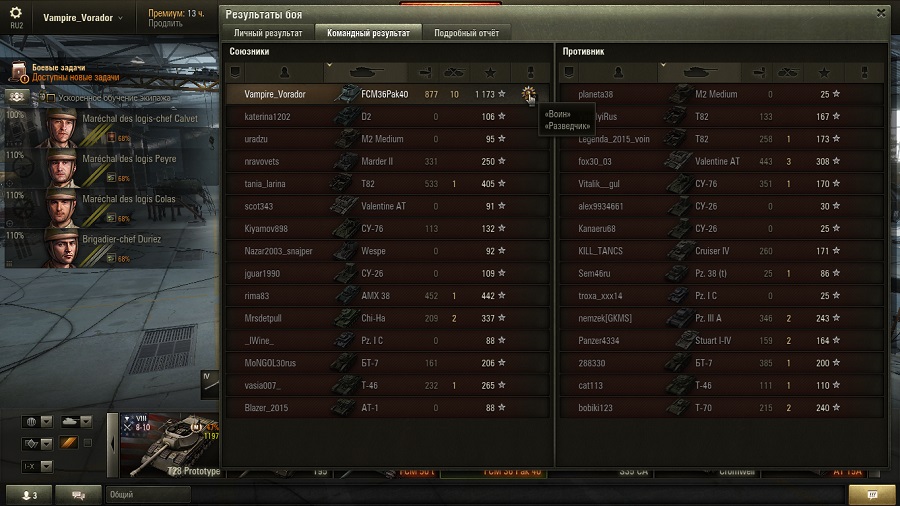Viewport: 900px width, 506px height.
Task: Open the Боевые задачи briefcase icon
Action: click(18, 72)
